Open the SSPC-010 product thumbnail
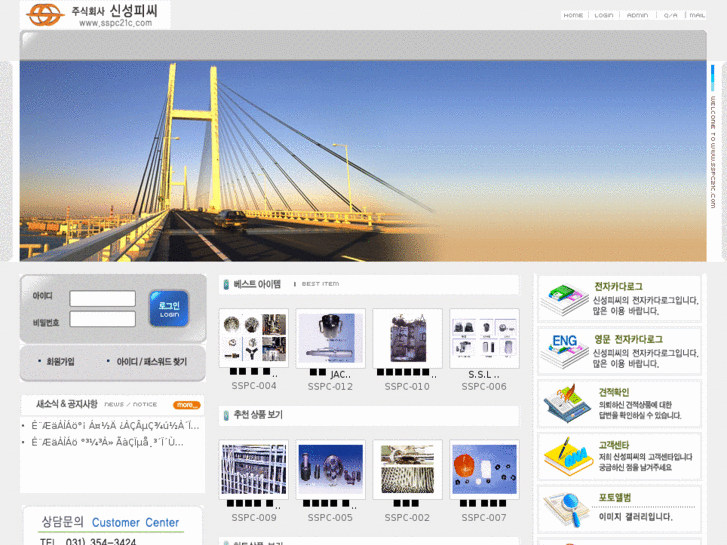 pyautogui.click(x=407, y=338)
